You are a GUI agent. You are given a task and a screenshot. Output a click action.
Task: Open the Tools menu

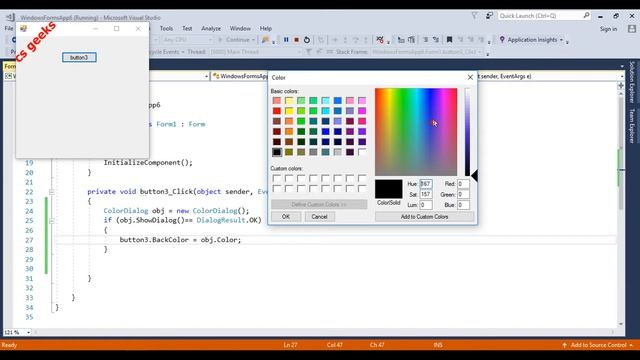point(166,29)
